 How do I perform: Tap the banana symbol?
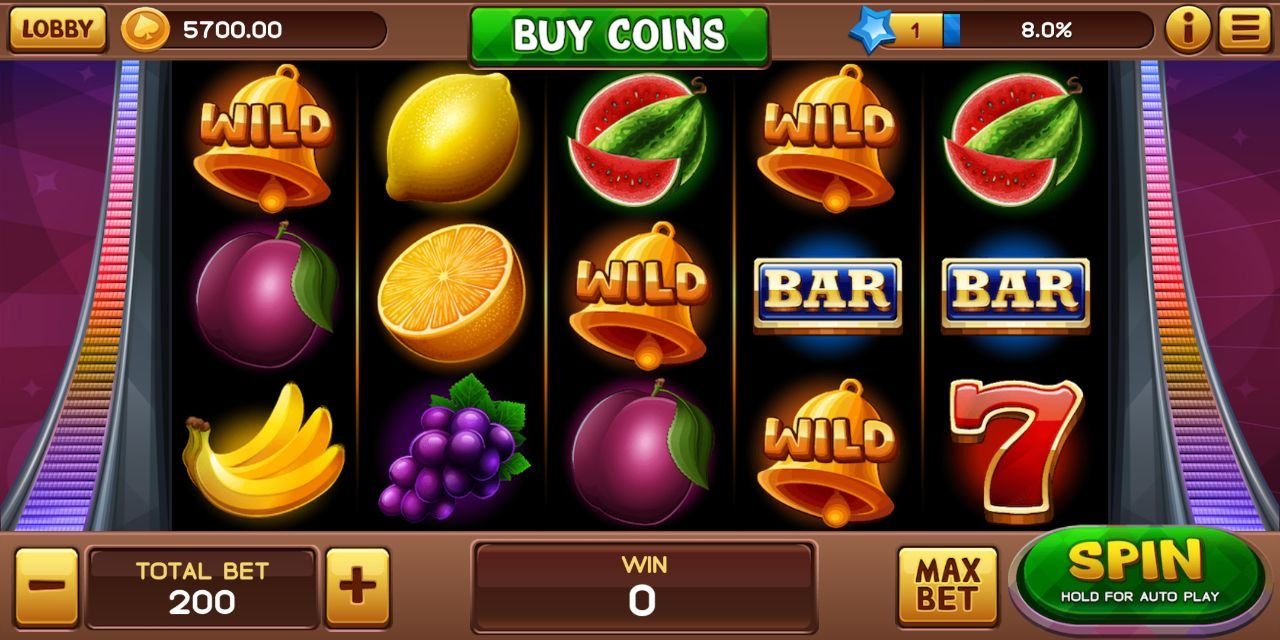(x=263, y=453)
